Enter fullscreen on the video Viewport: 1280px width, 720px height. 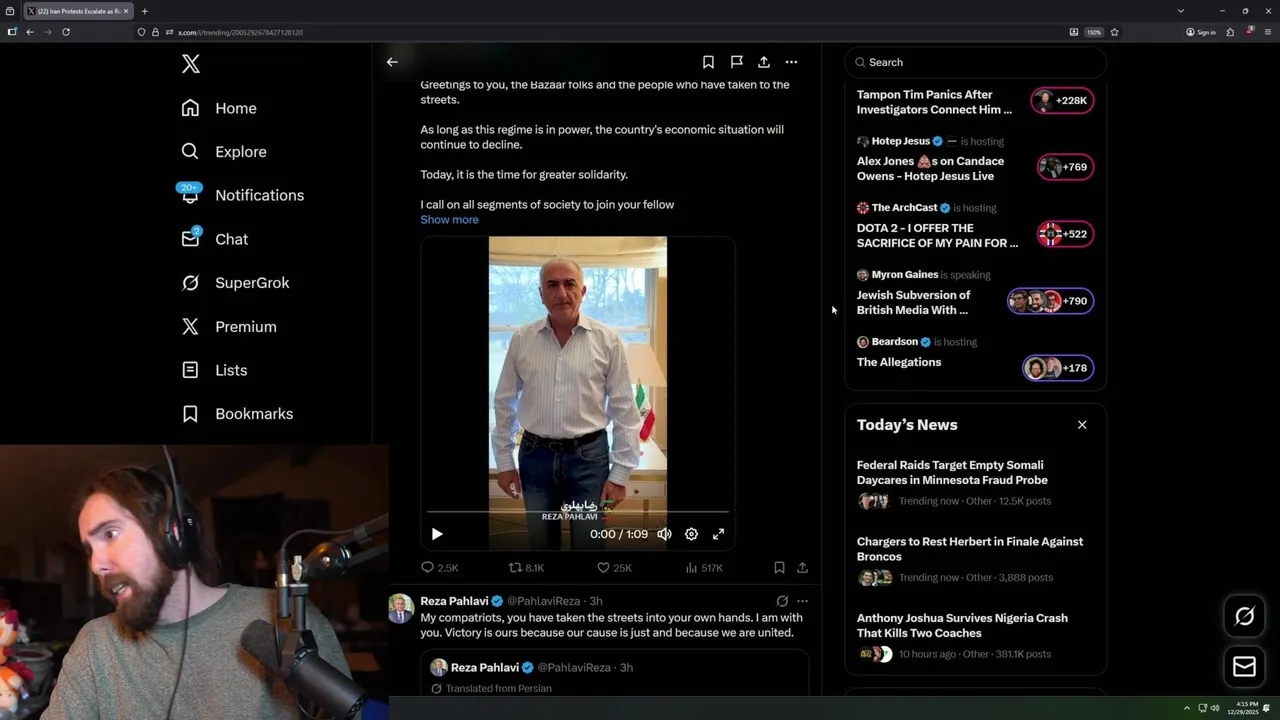(x=718, y=534)
